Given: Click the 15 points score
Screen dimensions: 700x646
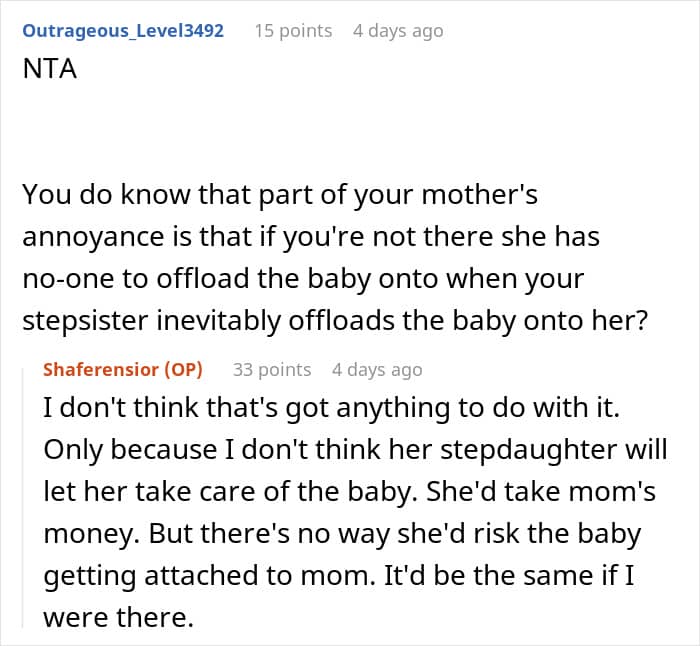Looking at the screenshot, I should point(293,31).
